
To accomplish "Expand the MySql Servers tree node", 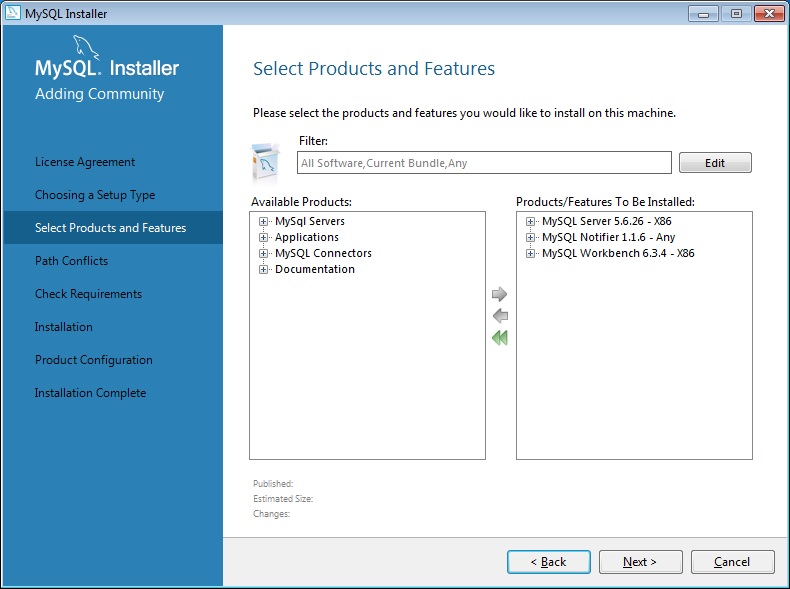I will (x=264, y=222).
